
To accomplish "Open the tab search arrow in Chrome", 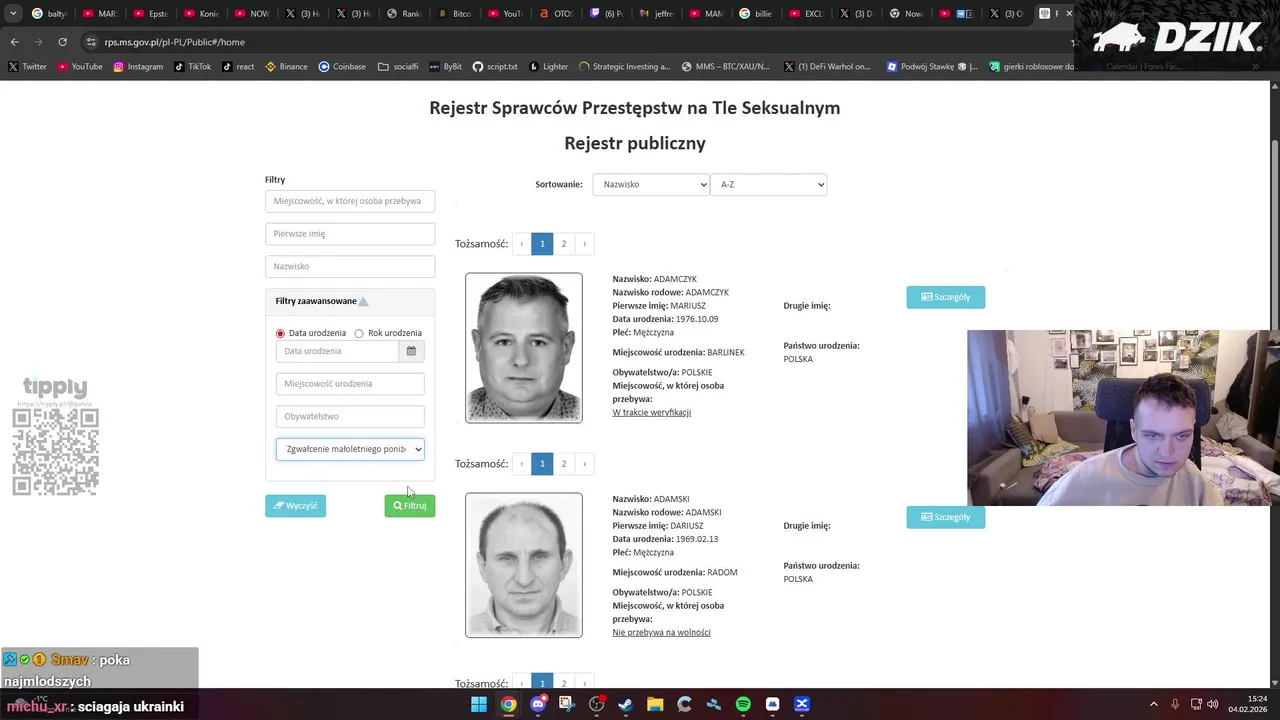I will pyautogui.click(x=13, y=14).
